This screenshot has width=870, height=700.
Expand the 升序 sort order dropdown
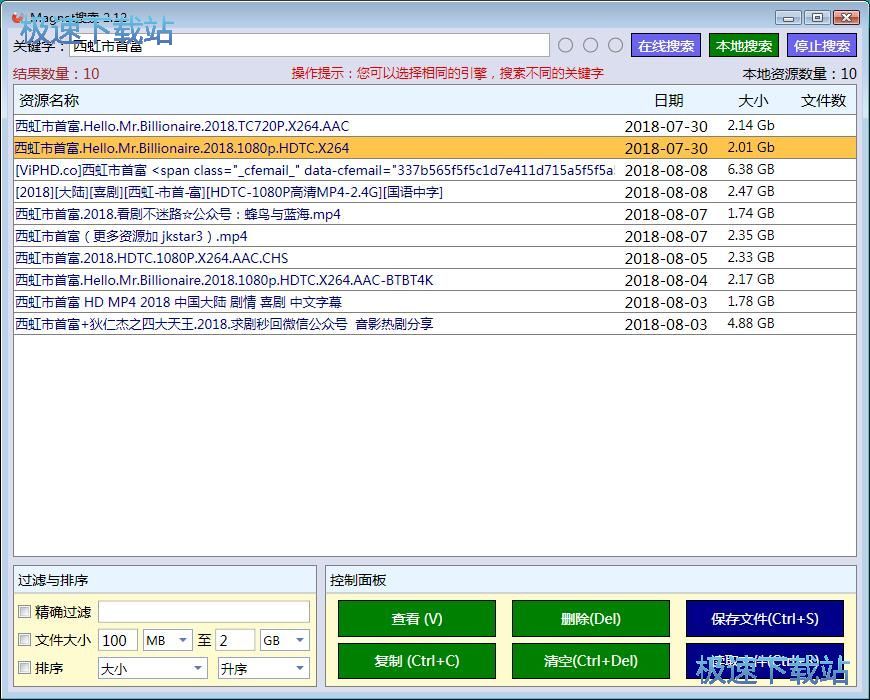(x=264, y=668)
